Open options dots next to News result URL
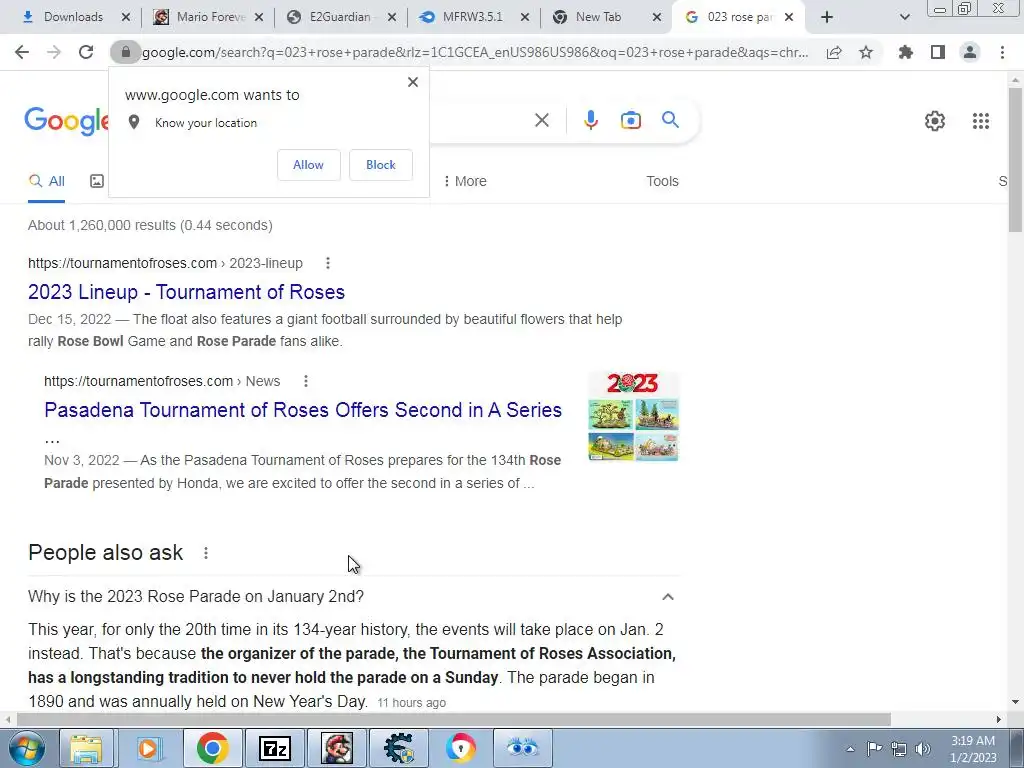 click(x=306, y=381)
